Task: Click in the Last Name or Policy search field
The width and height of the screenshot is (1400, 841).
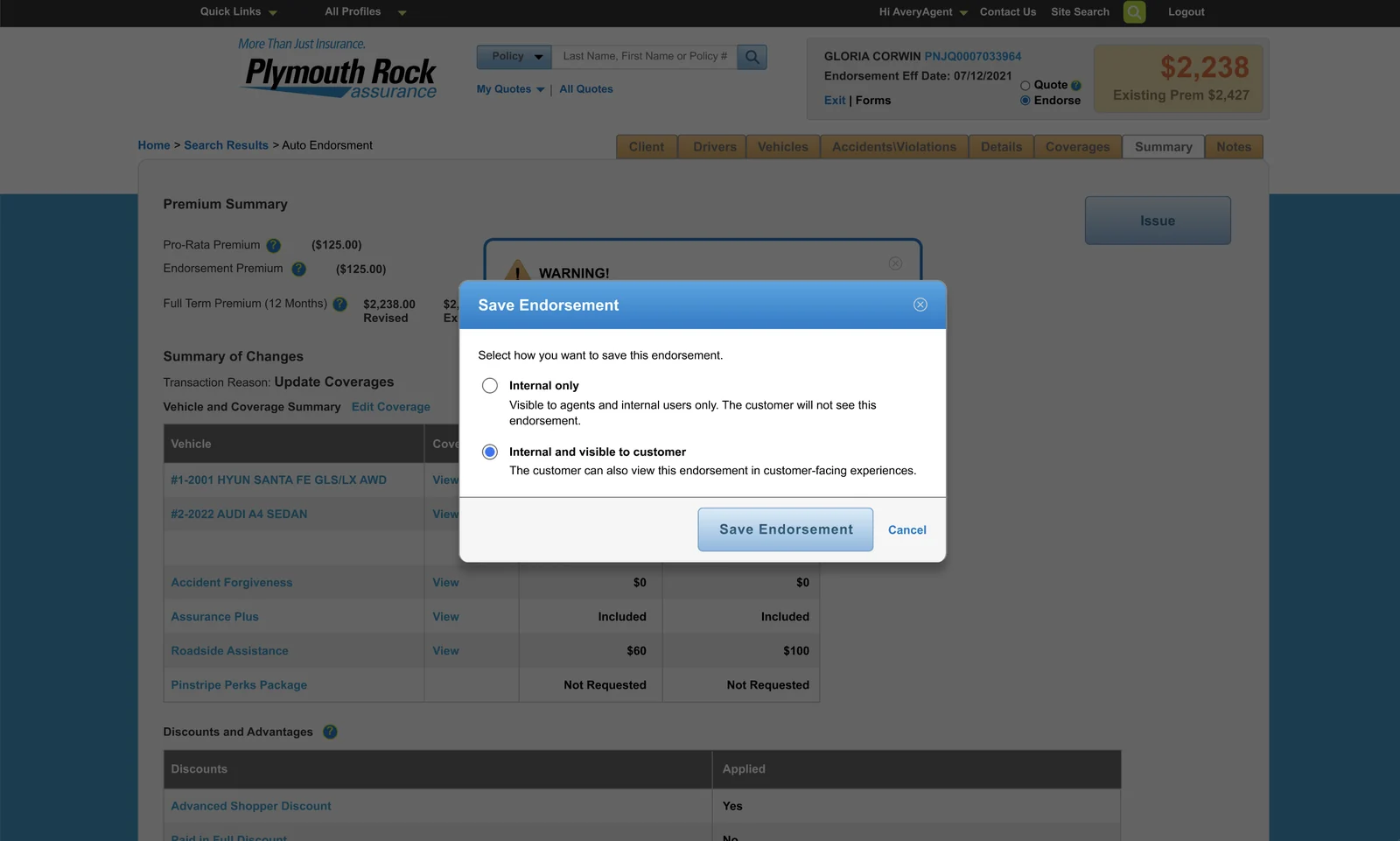Action: point(645,57)
